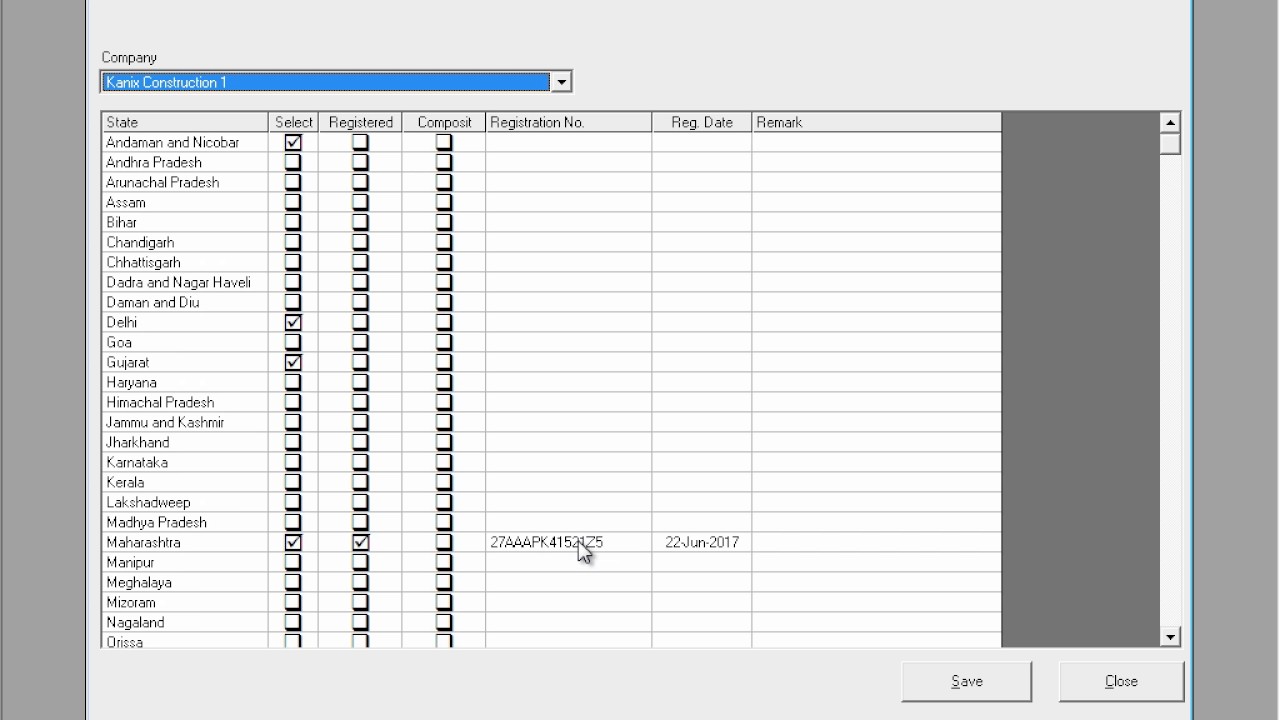Uncheck Select checkbox for Maharashtra
Screen dimensions: 1280x720
[x=293, y=542]
